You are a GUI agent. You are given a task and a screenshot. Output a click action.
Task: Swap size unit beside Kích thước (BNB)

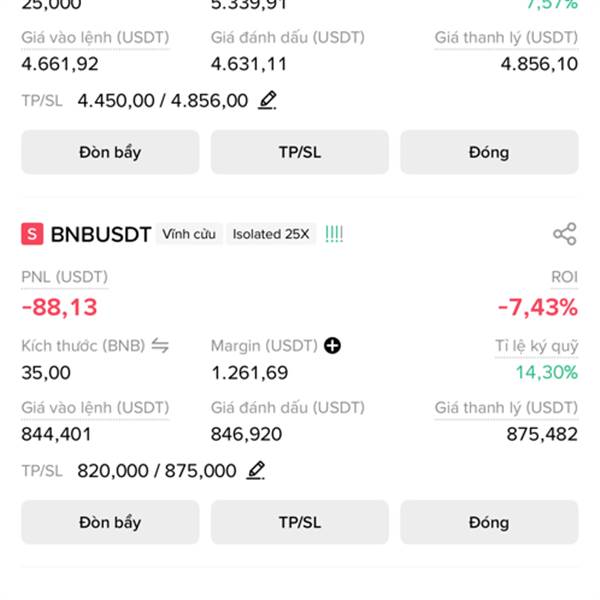click(160, 346)
